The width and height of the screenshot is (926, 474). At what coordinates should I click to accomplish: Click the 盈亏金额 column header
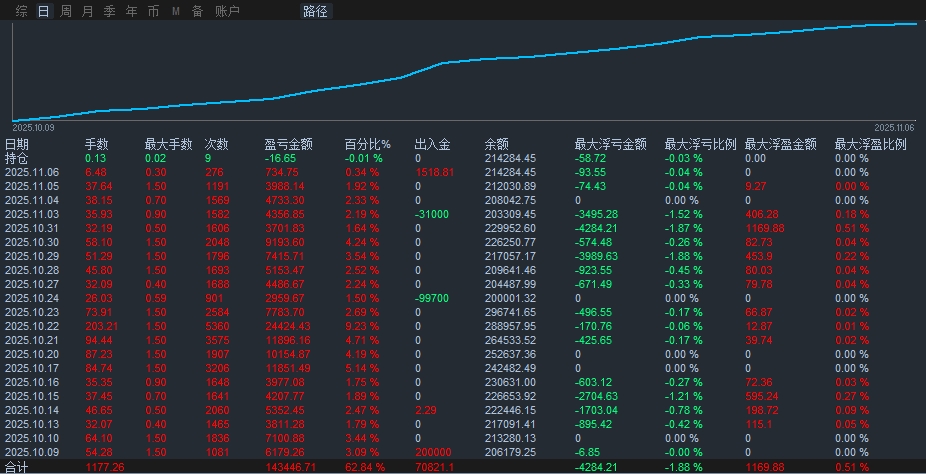click(x=288, y=145)
